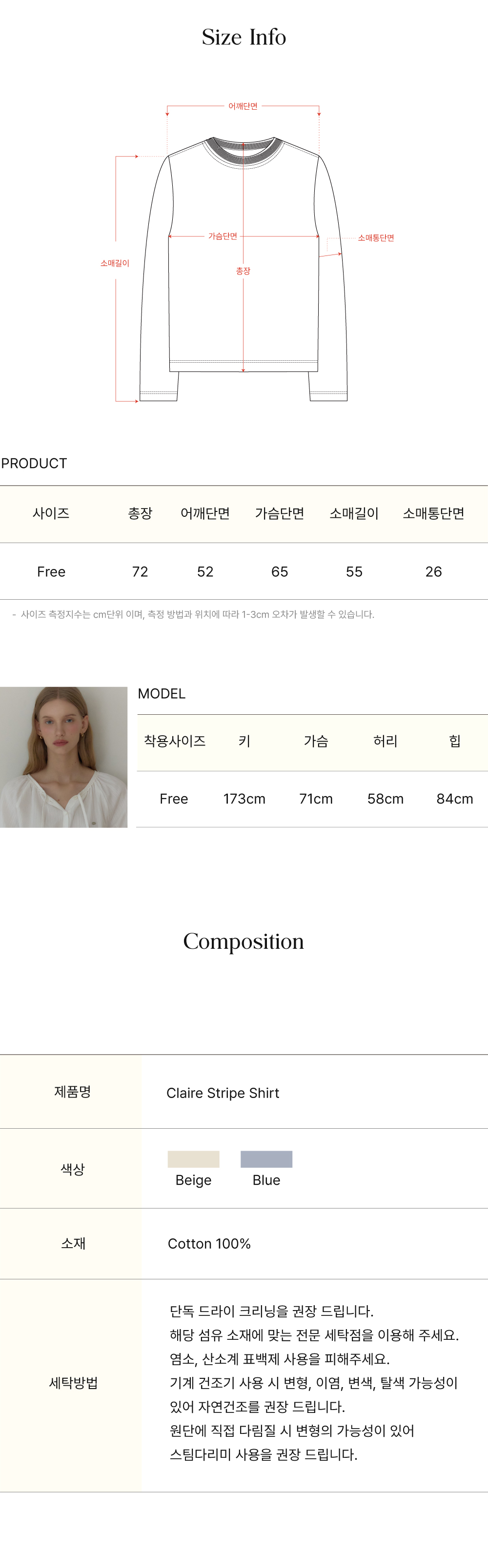Click the red 가슴단면 label in diagram
Viewport: 488px width, 1568px height.
click(223, 236)
